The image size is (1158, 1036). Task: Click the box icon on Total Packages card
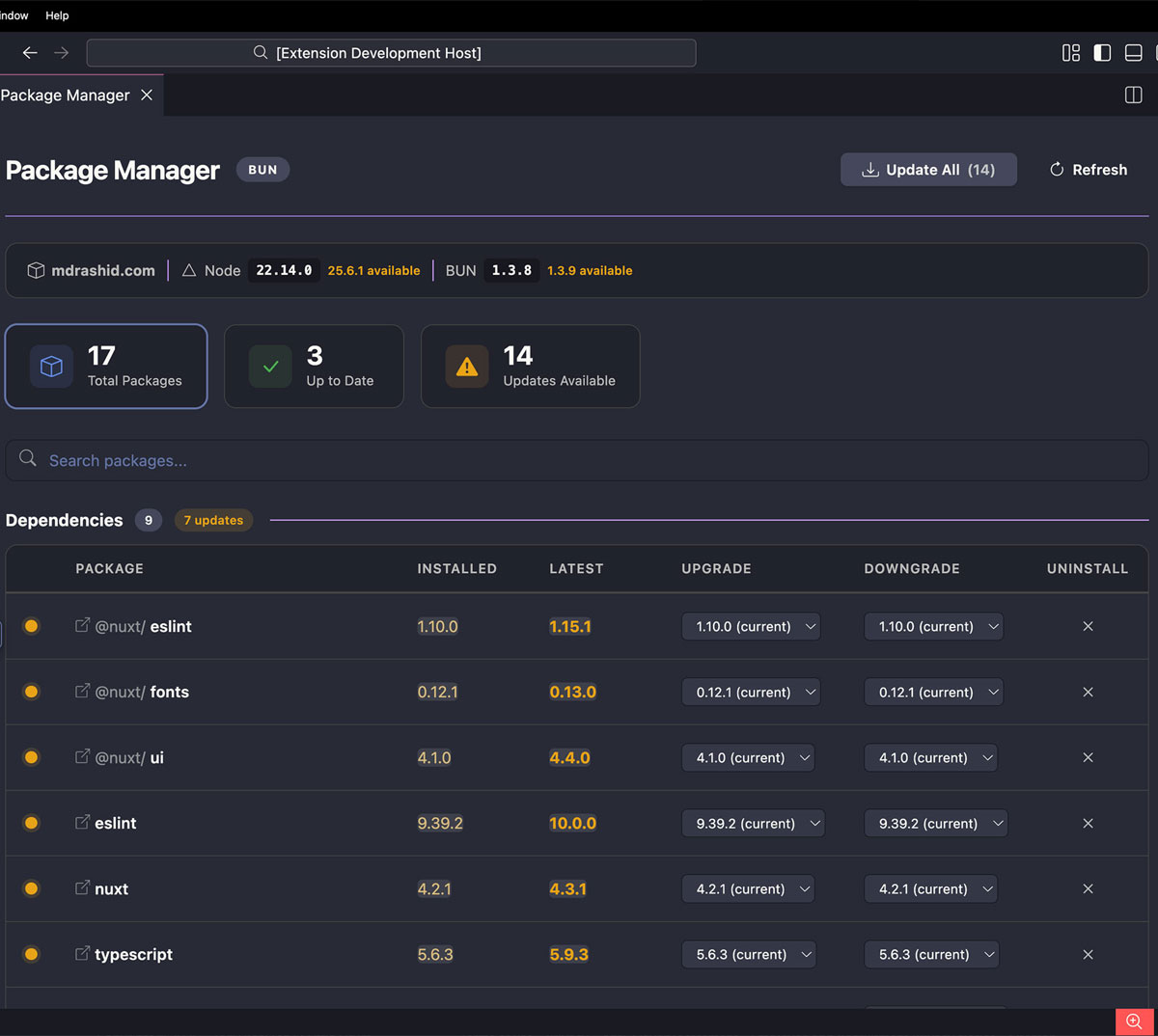pos(50,366)
